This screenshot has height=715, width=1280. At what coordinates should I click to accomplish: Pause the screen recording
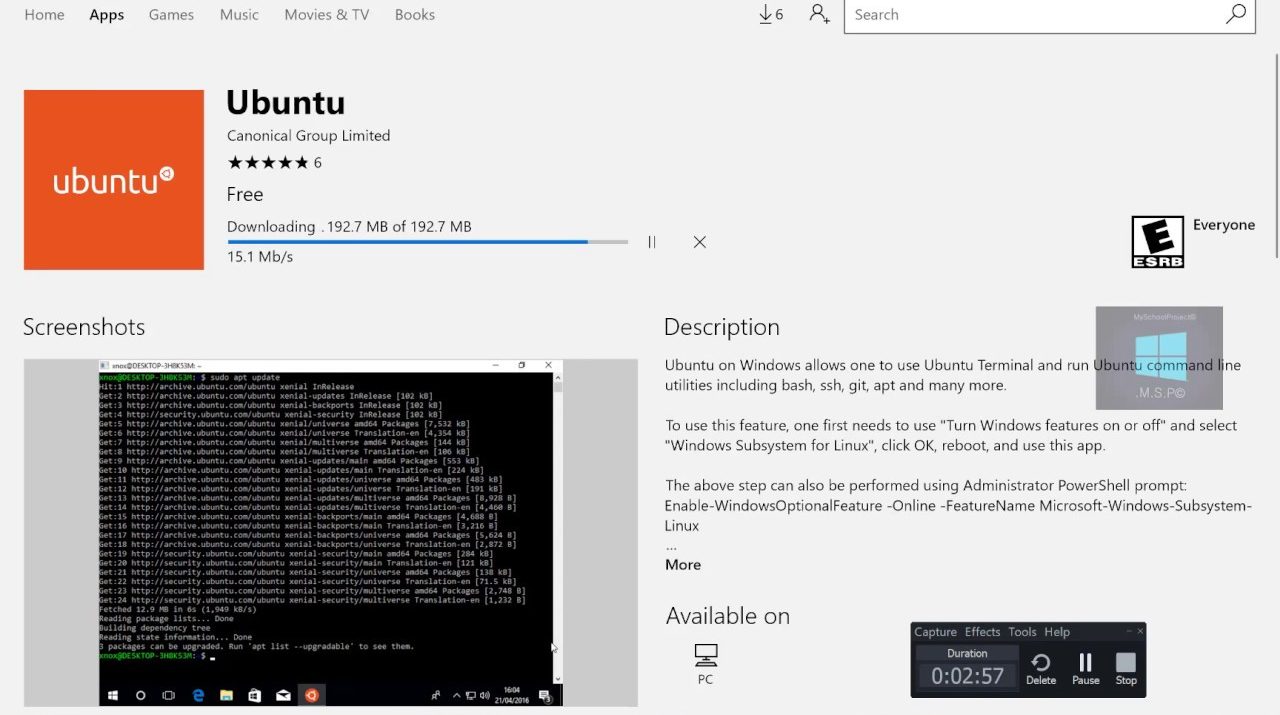(x=1085, y=668)
